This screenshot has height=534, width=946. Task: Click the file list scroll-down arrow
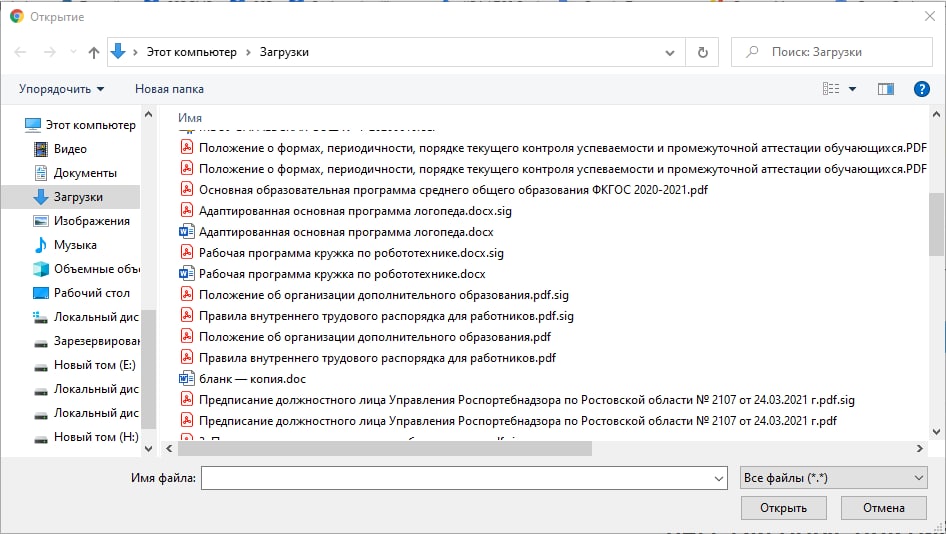pos(936,431)
